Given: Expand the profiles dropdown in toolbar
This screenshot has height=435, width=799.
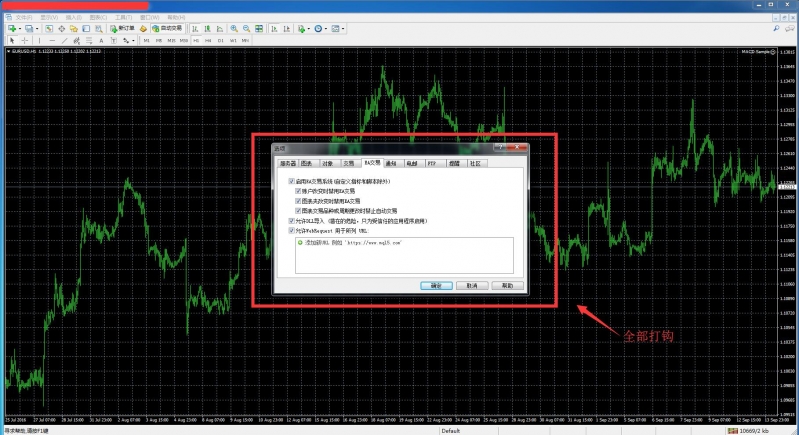Looking at the screenshot, I should click(37, 29).
